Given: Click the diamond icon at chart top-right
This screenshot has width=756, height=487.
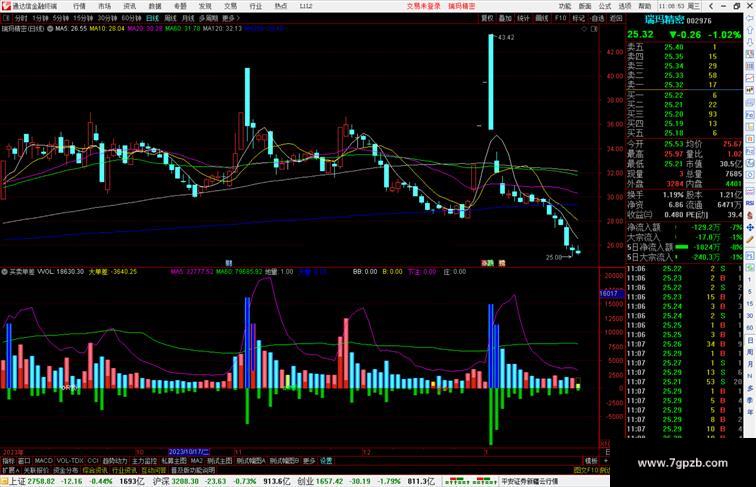Looking at the screenshot, I should pyautogui.click(x=584, y=29).
